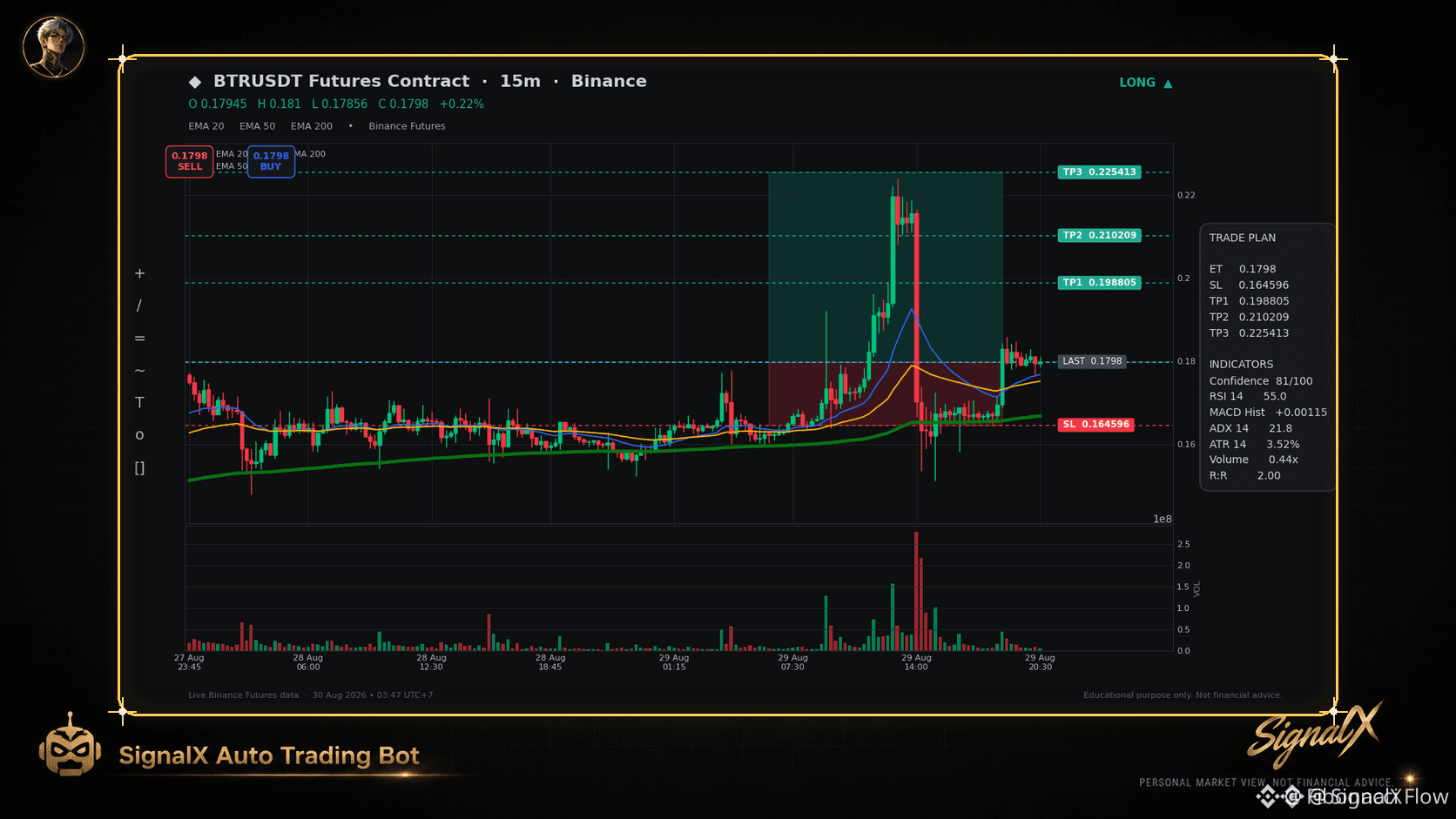Select the slash trend line drawing tool
Image resolution: width=1456 pixels, height=819 pixels.
pyautogui.click(x=139, y=305)
